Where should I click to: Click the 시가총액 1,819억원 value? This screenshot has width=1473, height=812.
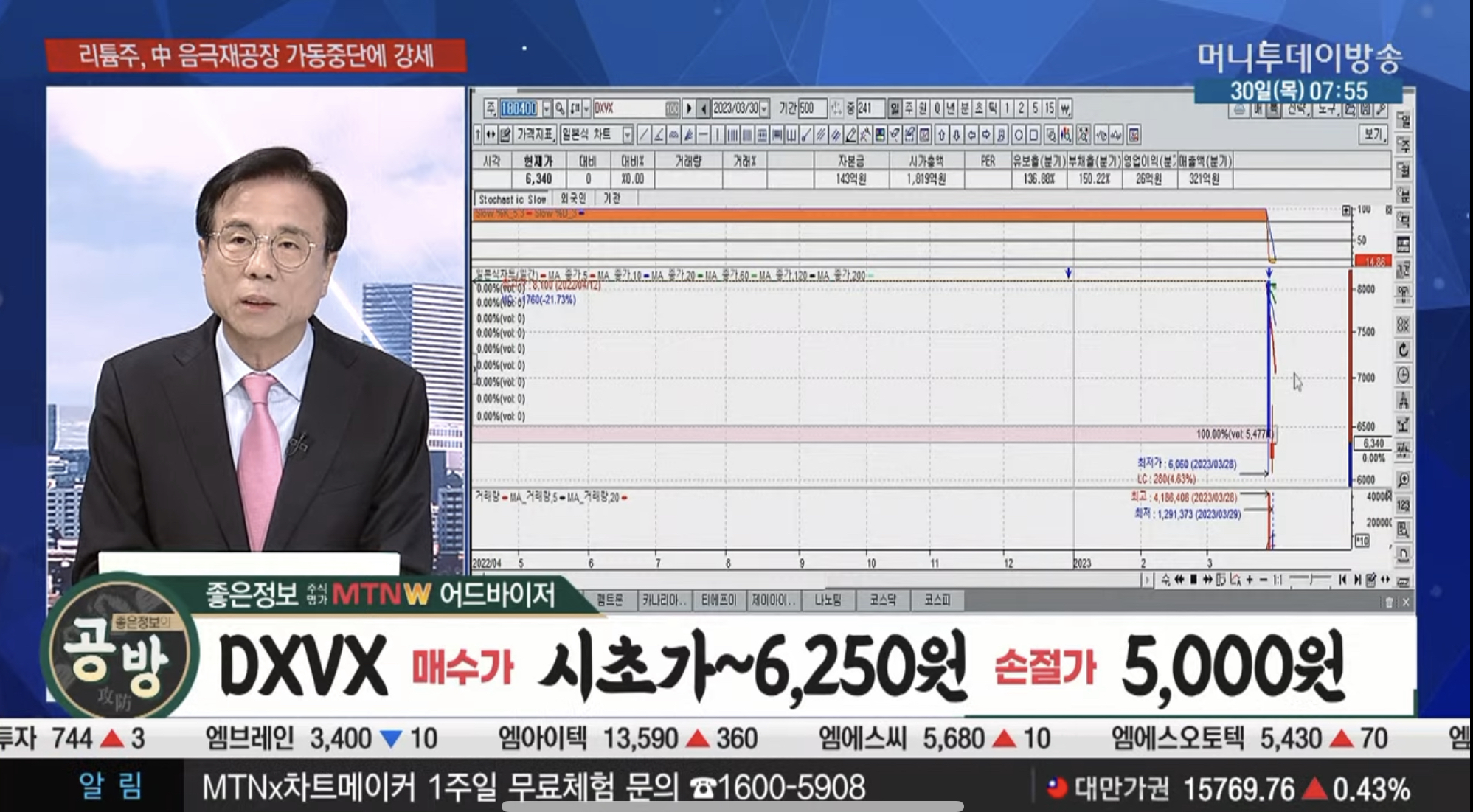pyautogui.click(x=926, y=178)
